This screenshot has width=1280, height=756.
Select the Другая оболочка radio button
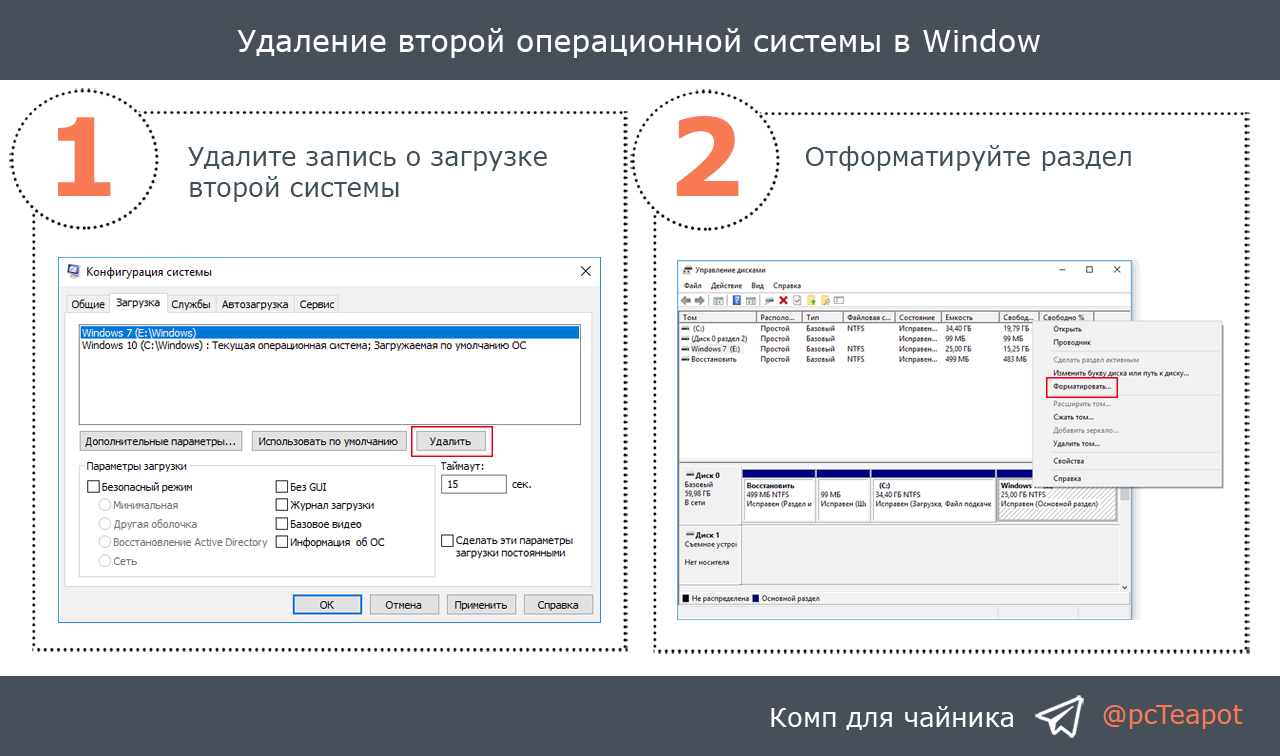(x=105, y=524)
